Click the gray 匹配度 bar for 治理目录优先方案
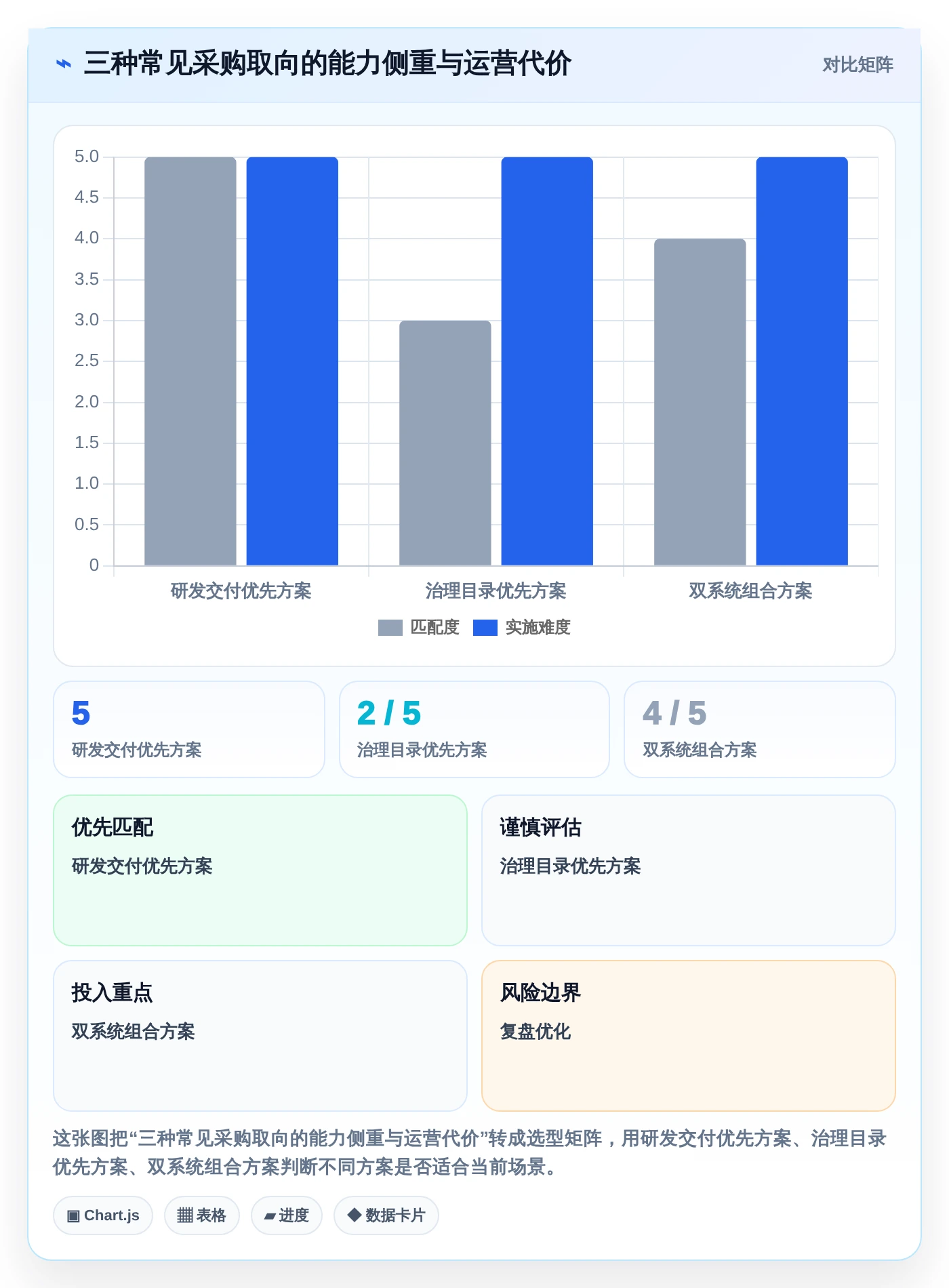The height and width of the screenshot is (1288, 949). click(x=445, y=443)
